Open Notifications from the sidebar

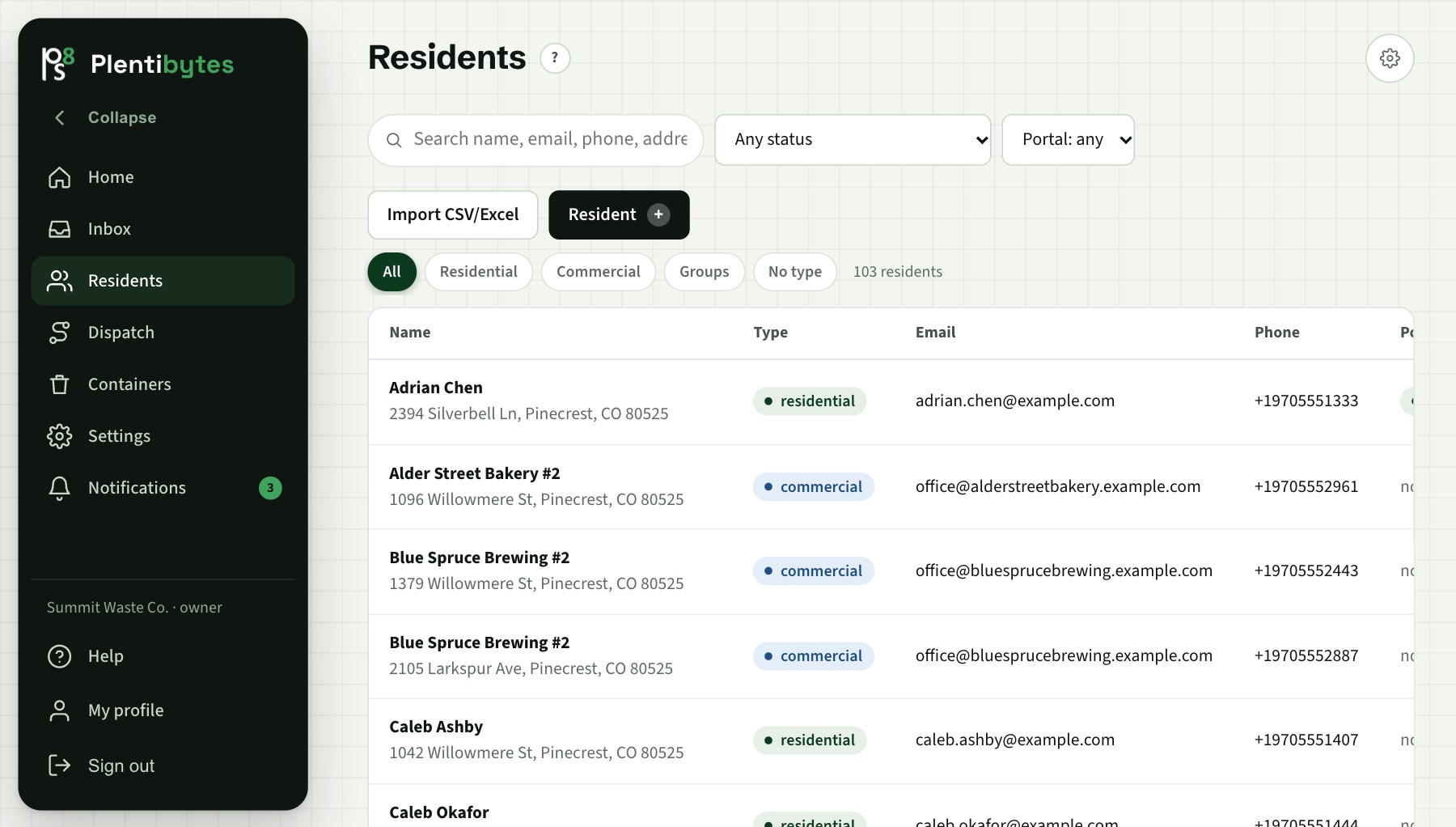point(163,488)
